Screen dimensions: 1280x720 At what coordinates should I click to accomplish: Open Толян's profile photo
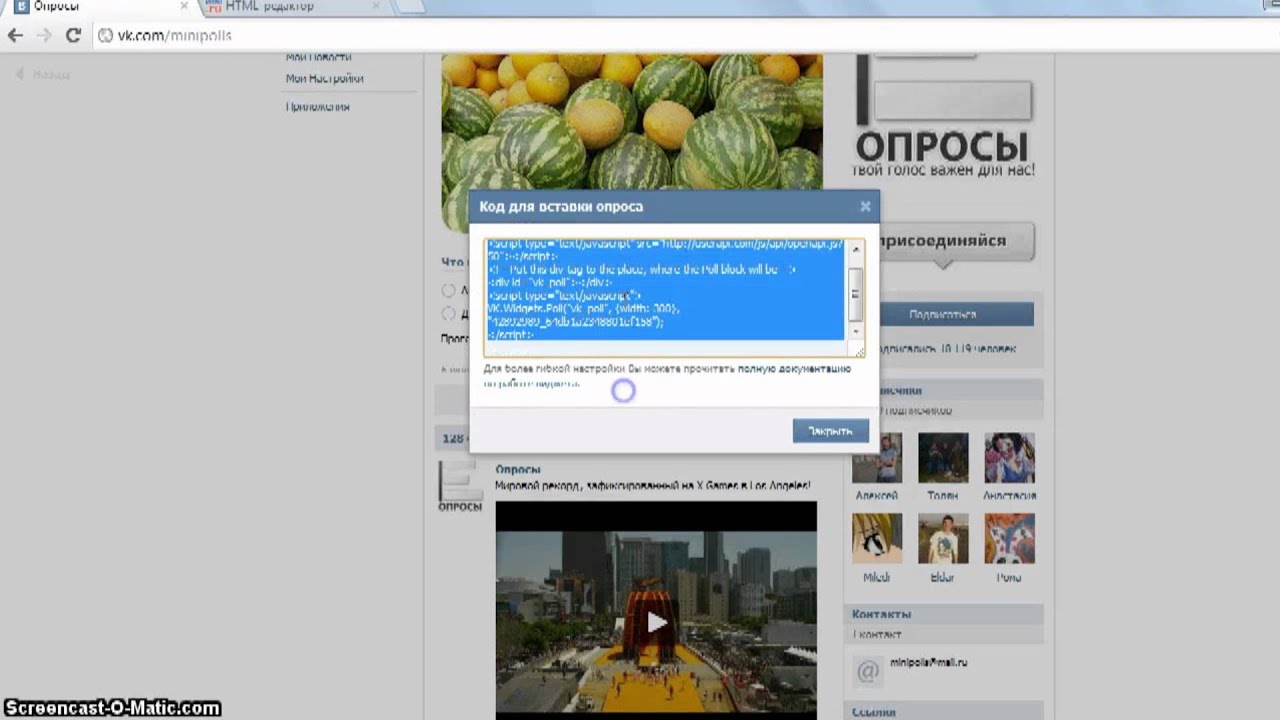pos(943,458)
